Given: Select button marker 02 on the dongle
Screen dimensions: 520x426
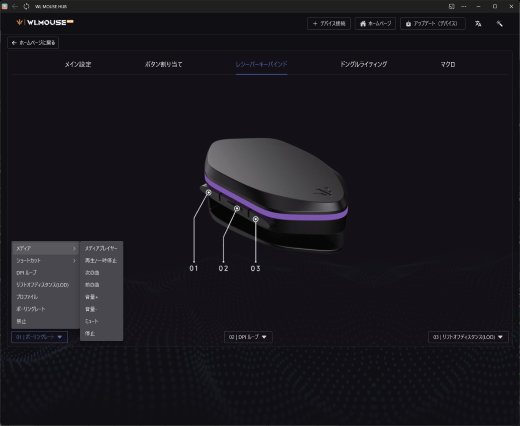Looking at the screenshot, I should coord(237,208).
